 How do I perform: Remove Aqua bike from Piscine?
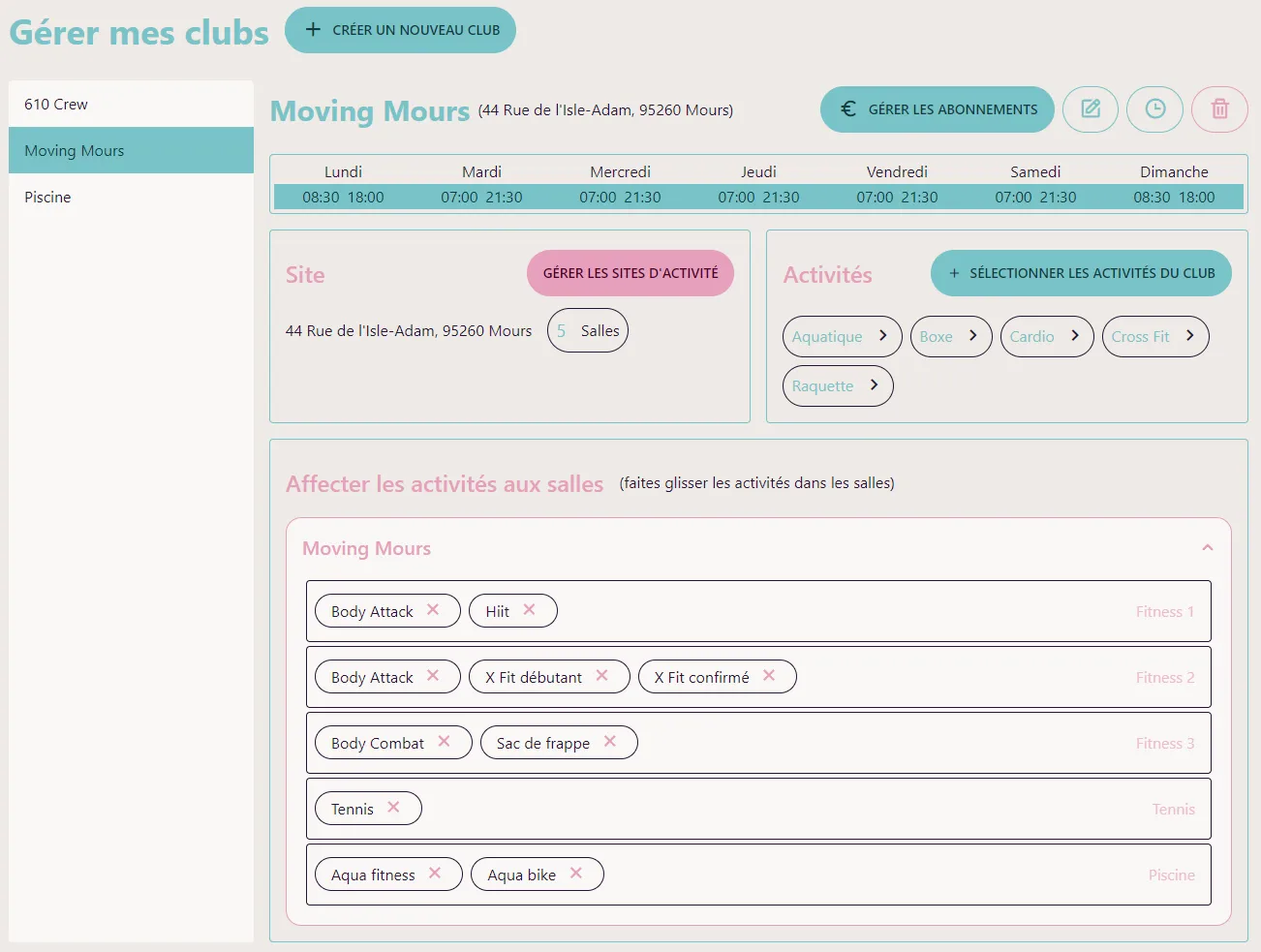[x=576, y=874]
